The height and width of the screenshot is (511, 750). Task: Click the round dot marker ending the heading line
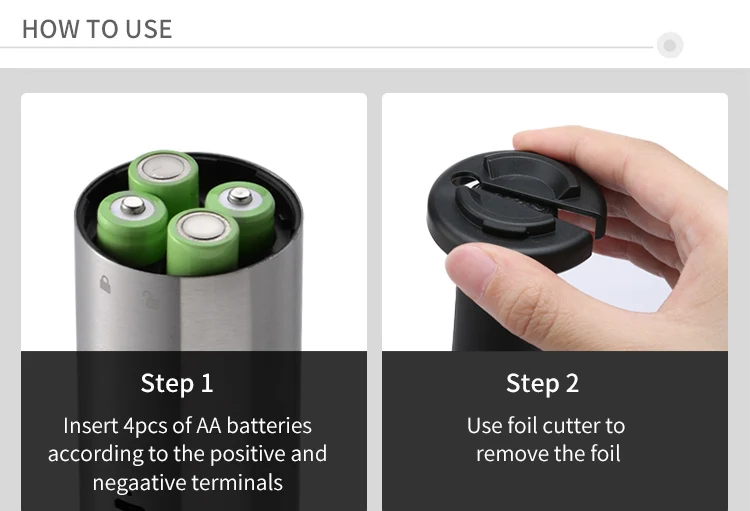[x=670, y=45]
